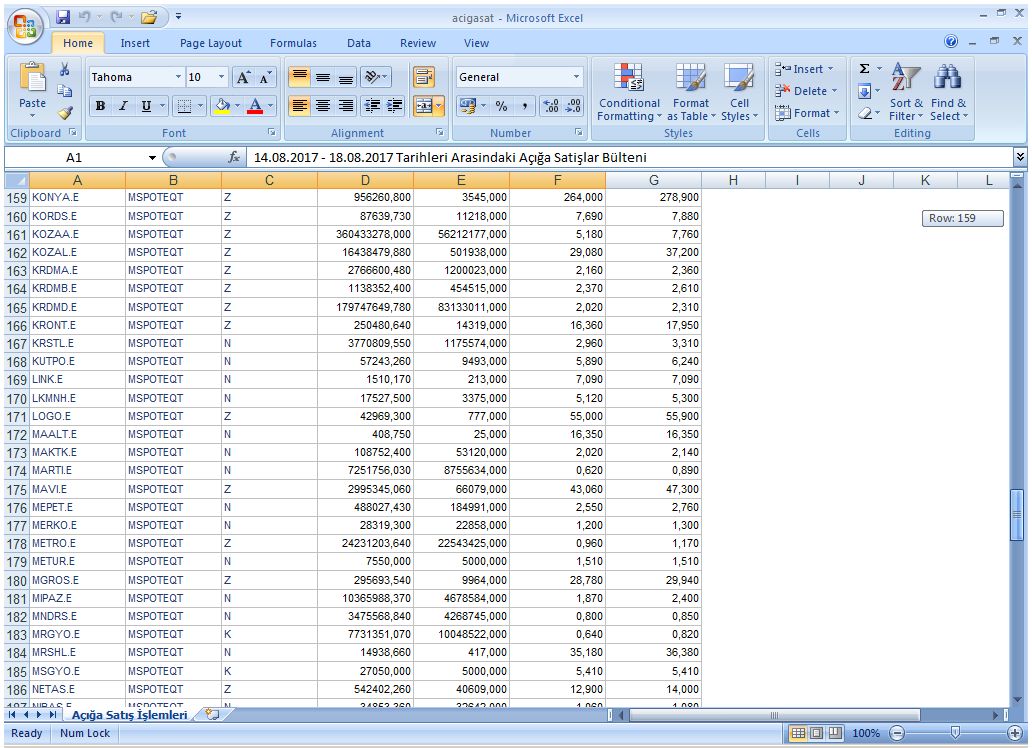Switch to the Page Layout ribbon tab

click(211, 43)
